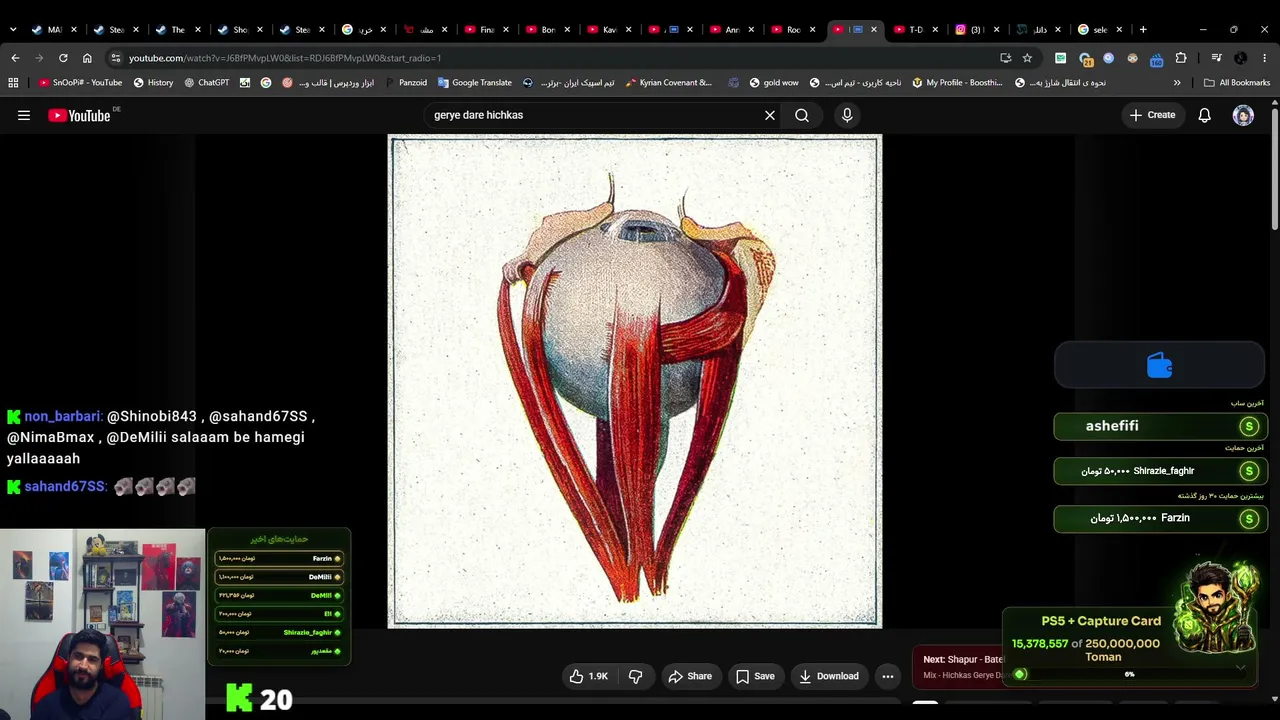1280x720 pixels.
Task: Bookmark this page with the star icon
Action: pos(1027,58)
